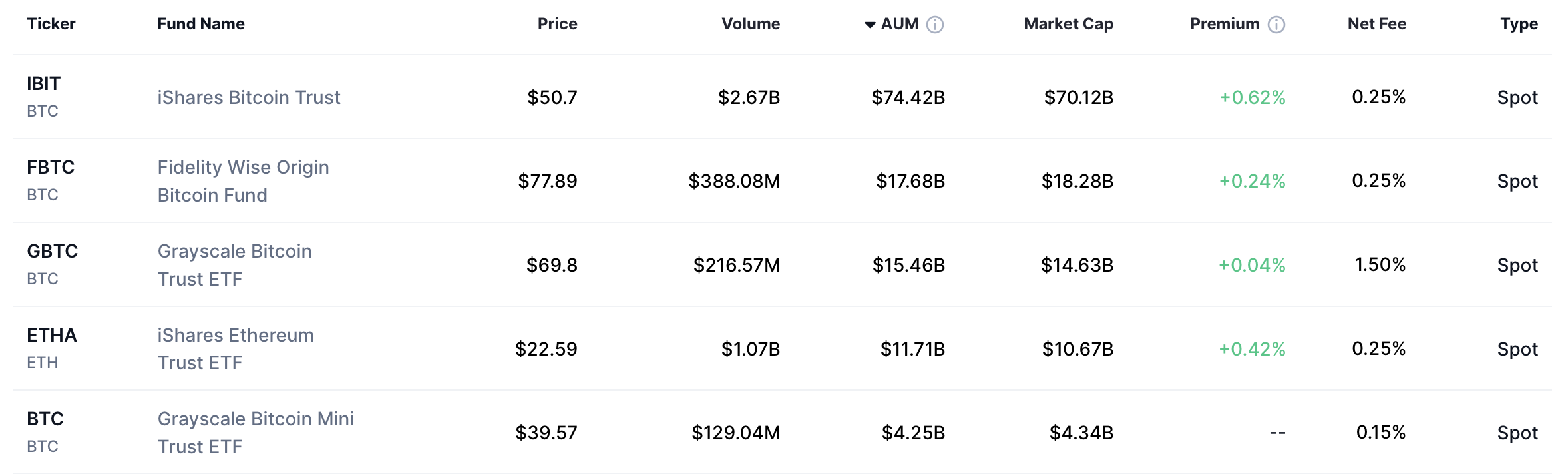Sort by the Price column header
Screen dimensions: 1568x474
pyautogui.click(x=557, y=24)
